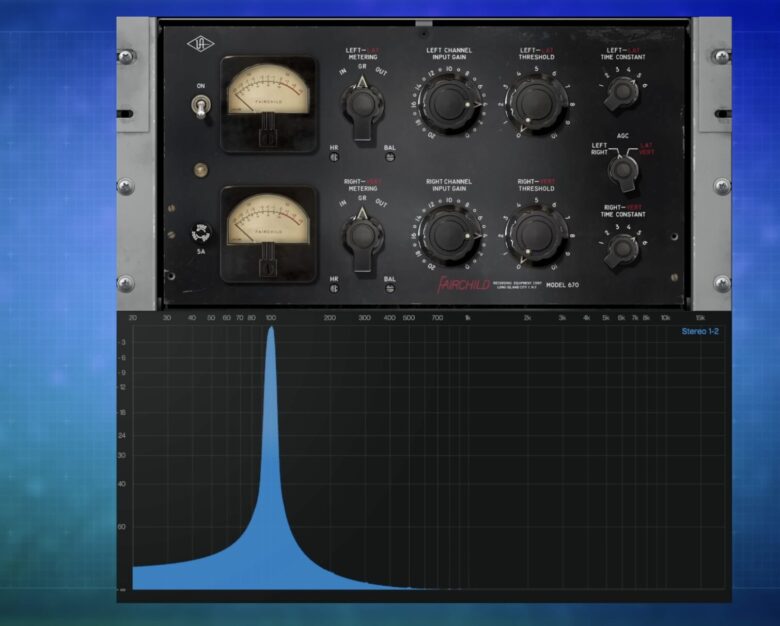This screenshot has width=780, height=626.
Task: Click the Left Time Constant selector
Action: pos(623,92)
